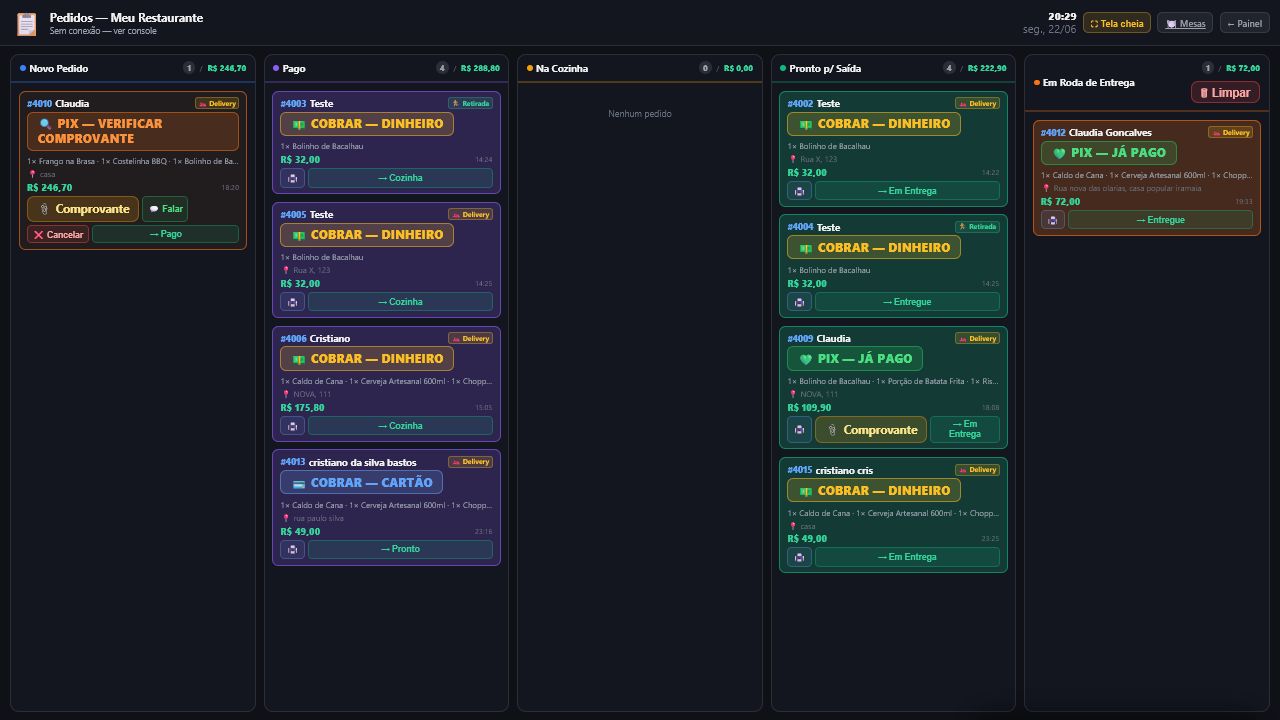This screenshot has height=720, width=1280.
Task: Click COBRAR — DINHEIRO on order #4004
Action: point(874,248)
